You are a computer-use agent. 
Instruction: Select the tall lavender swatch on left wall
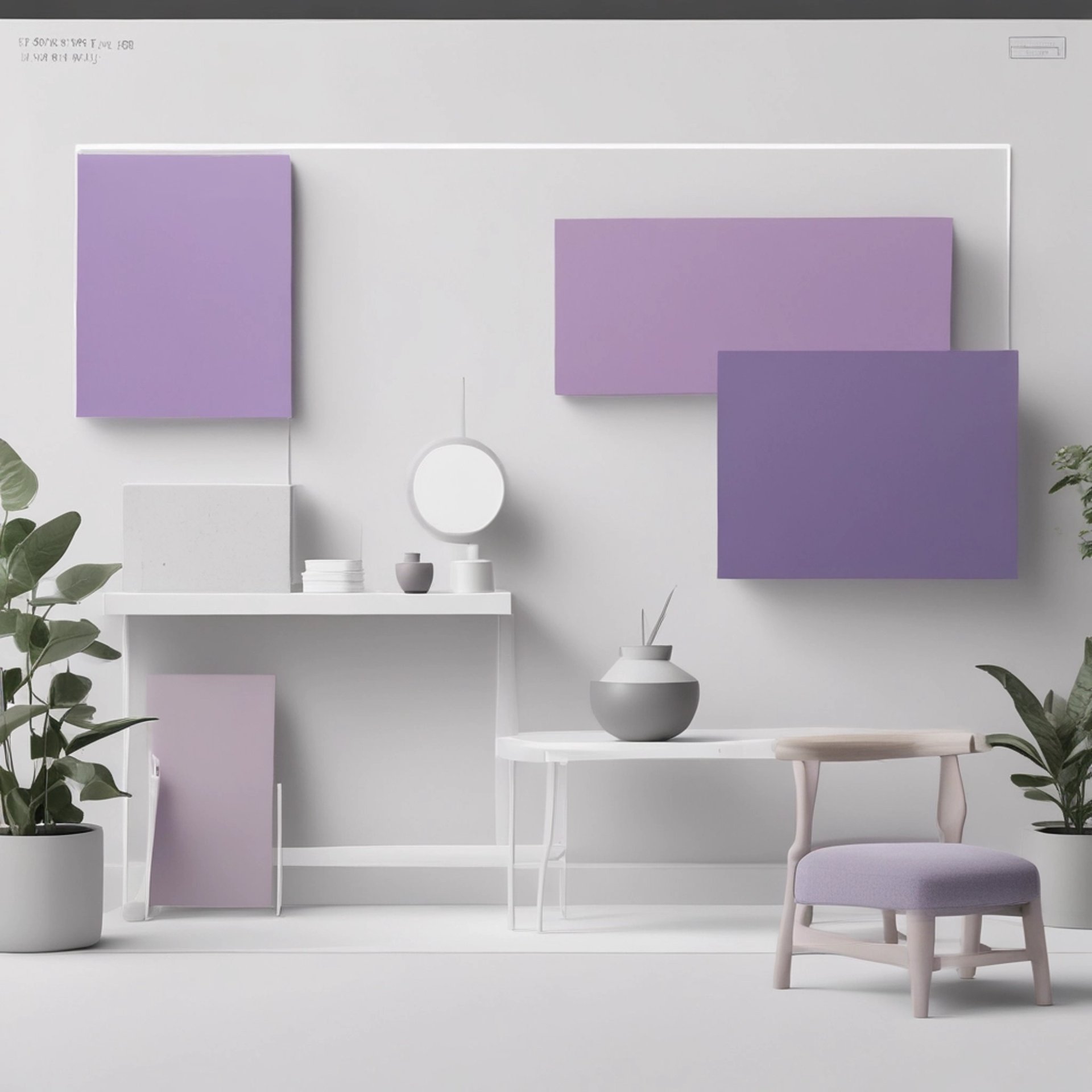[183, 286]
